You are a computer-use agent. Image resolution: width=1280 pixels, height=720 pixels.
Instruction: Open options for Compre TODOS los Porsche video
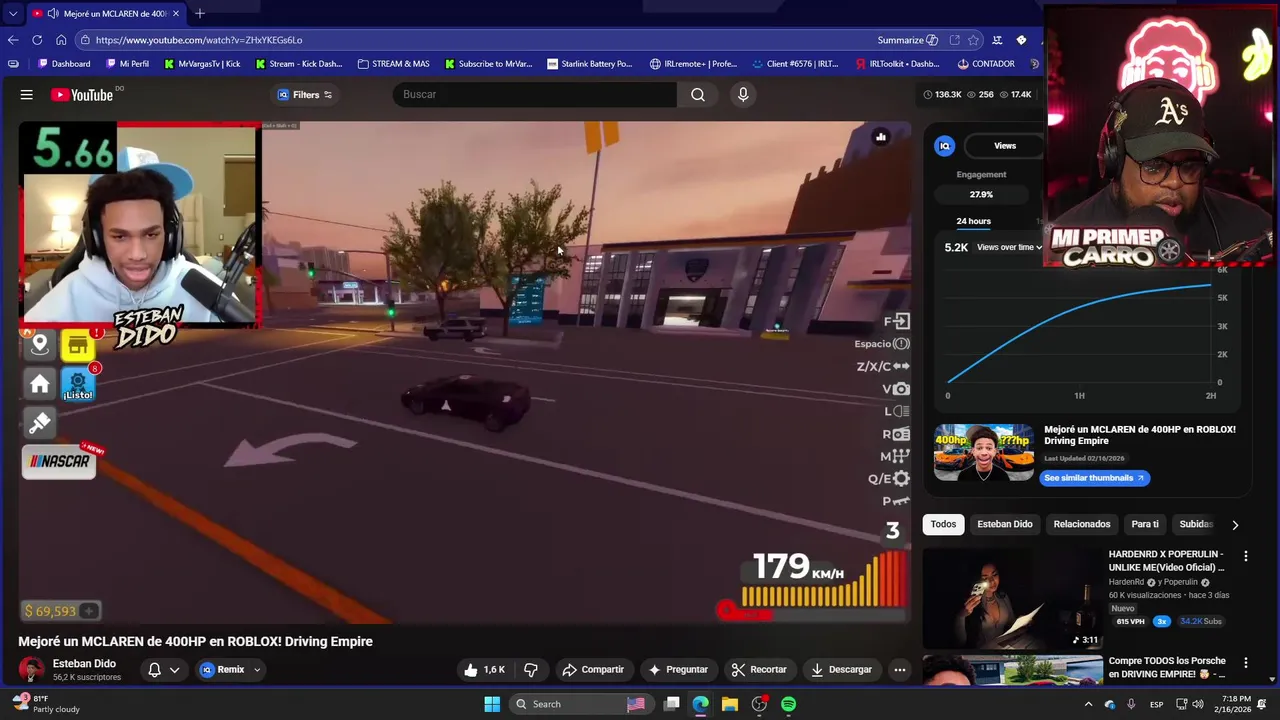[x=1246, y=663]
